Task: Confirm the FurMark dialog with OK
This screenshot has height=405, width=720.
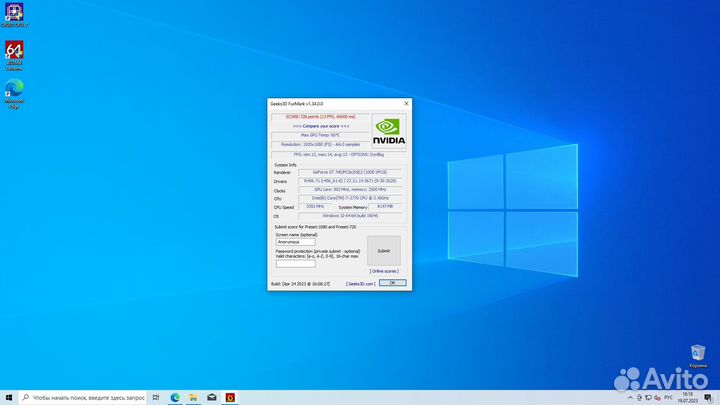Action: tap(393, 283)
